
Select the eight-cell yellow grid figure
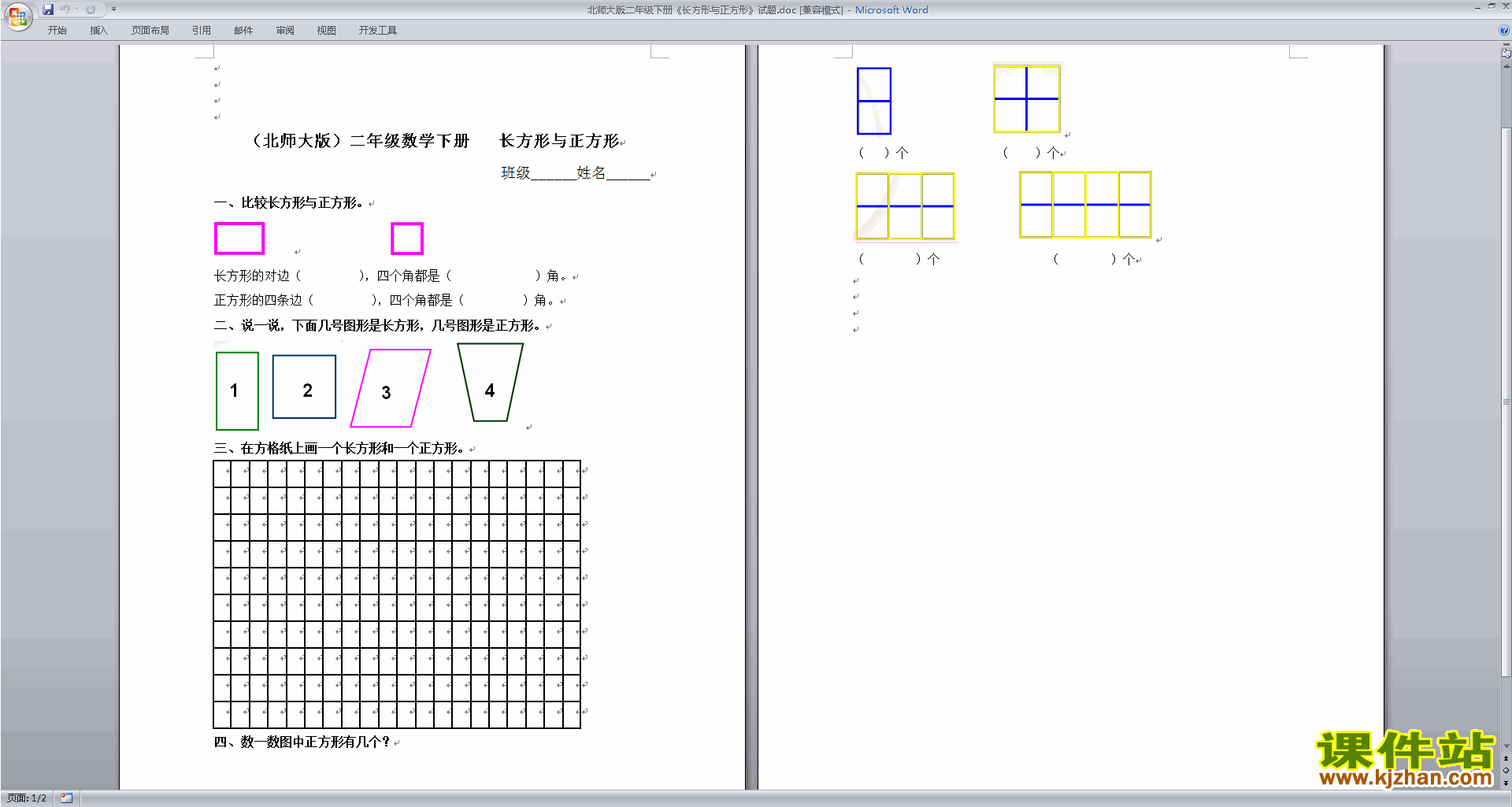[1086, 205]
